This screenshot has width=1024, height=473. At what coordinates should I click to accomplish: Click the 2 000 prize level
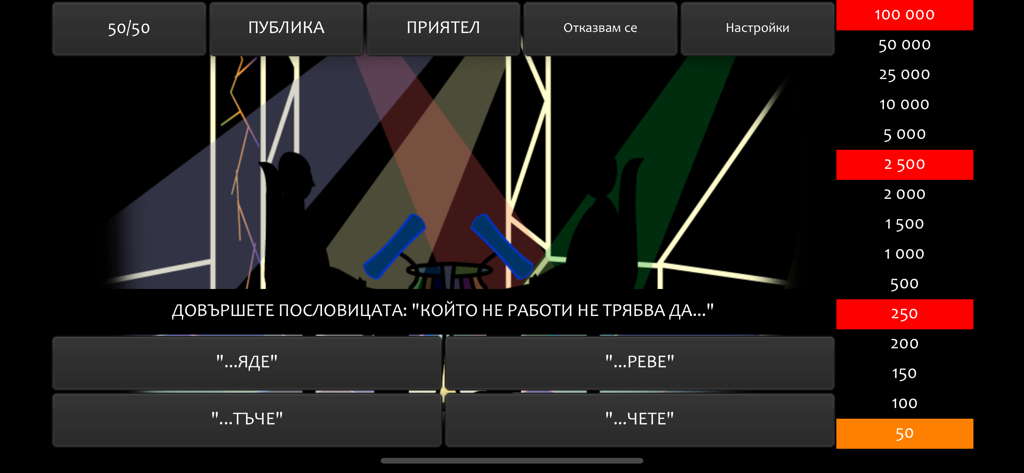(904, 195)
